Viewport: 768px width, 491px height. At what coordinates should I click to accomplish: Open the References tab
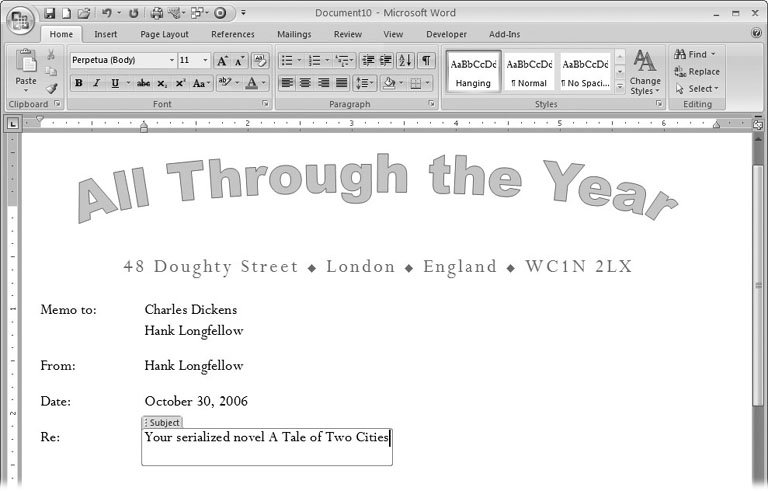point(233,34)
